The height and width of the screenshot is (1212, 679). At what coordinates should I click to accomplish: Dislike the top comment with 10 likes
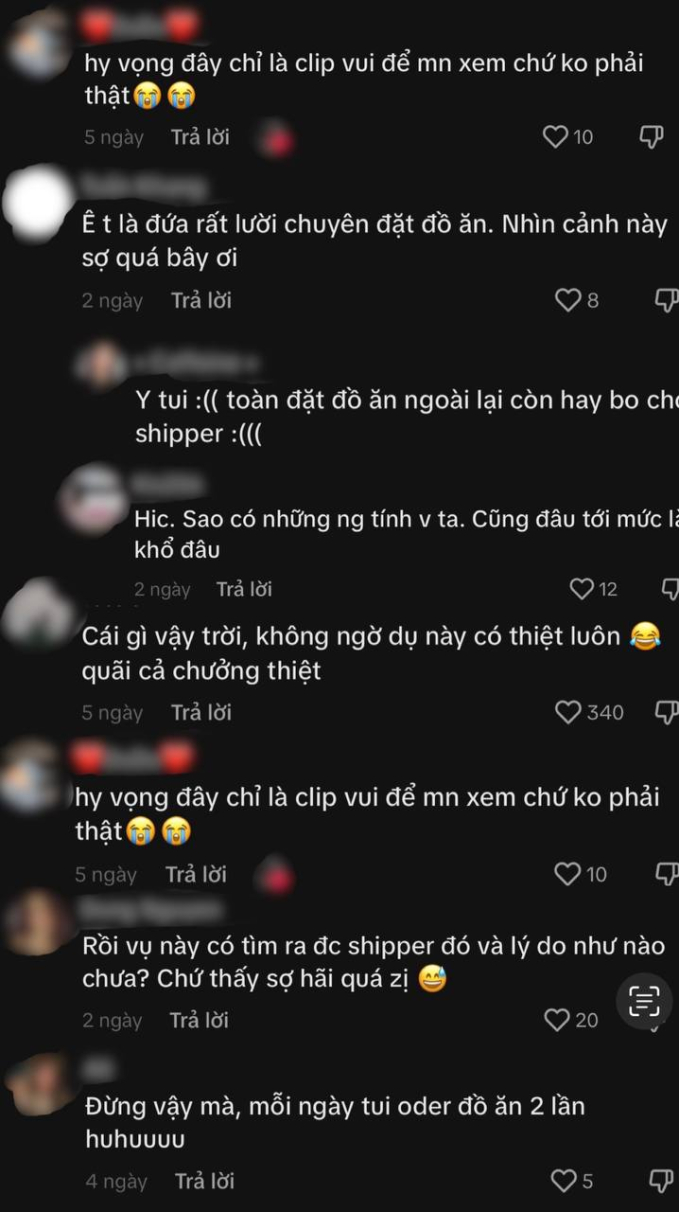651,137
